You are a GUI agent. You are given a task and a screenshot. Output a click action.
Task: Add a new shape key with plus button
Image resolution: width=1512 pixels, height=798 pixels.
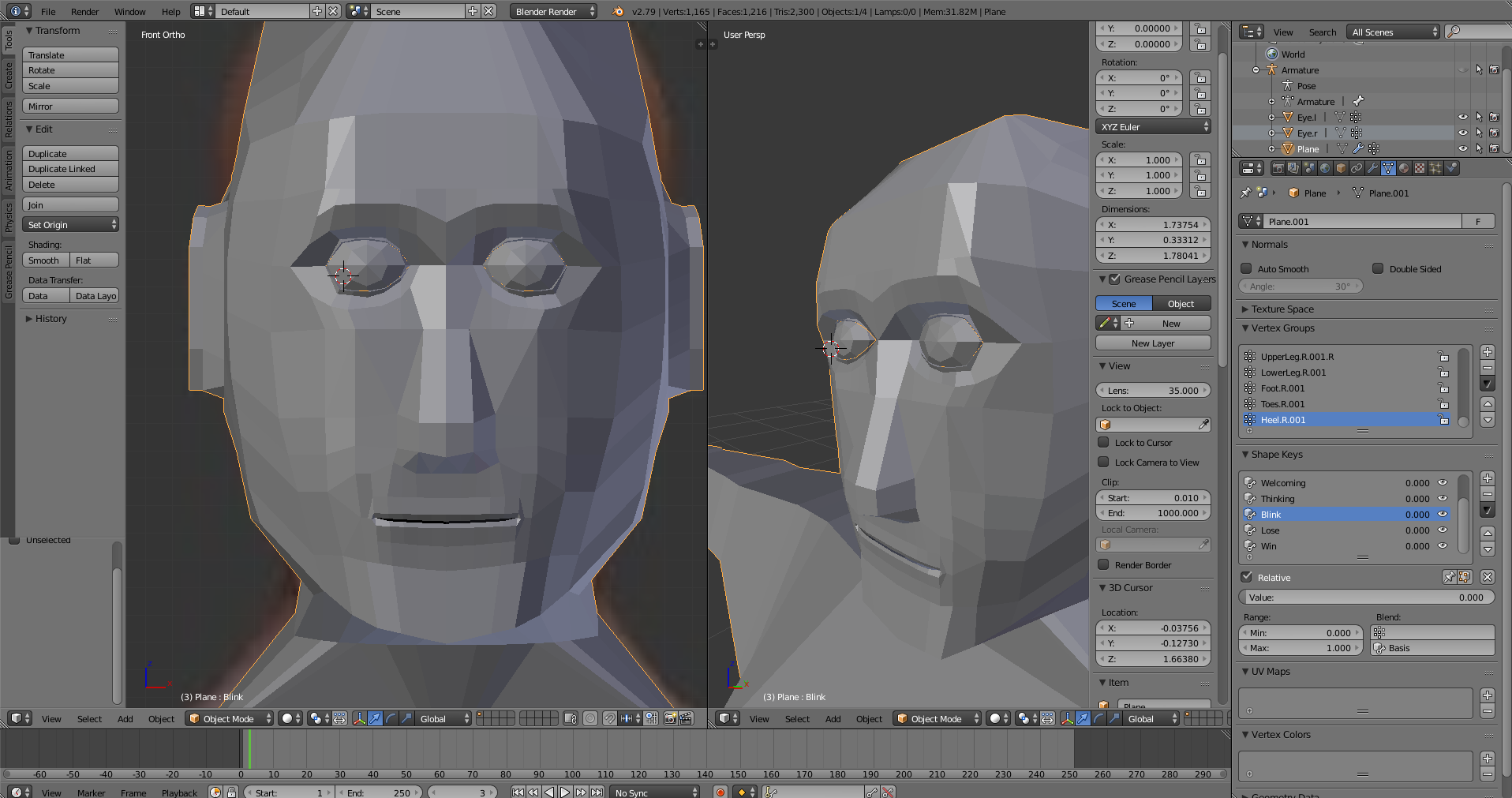[1488, 478]
